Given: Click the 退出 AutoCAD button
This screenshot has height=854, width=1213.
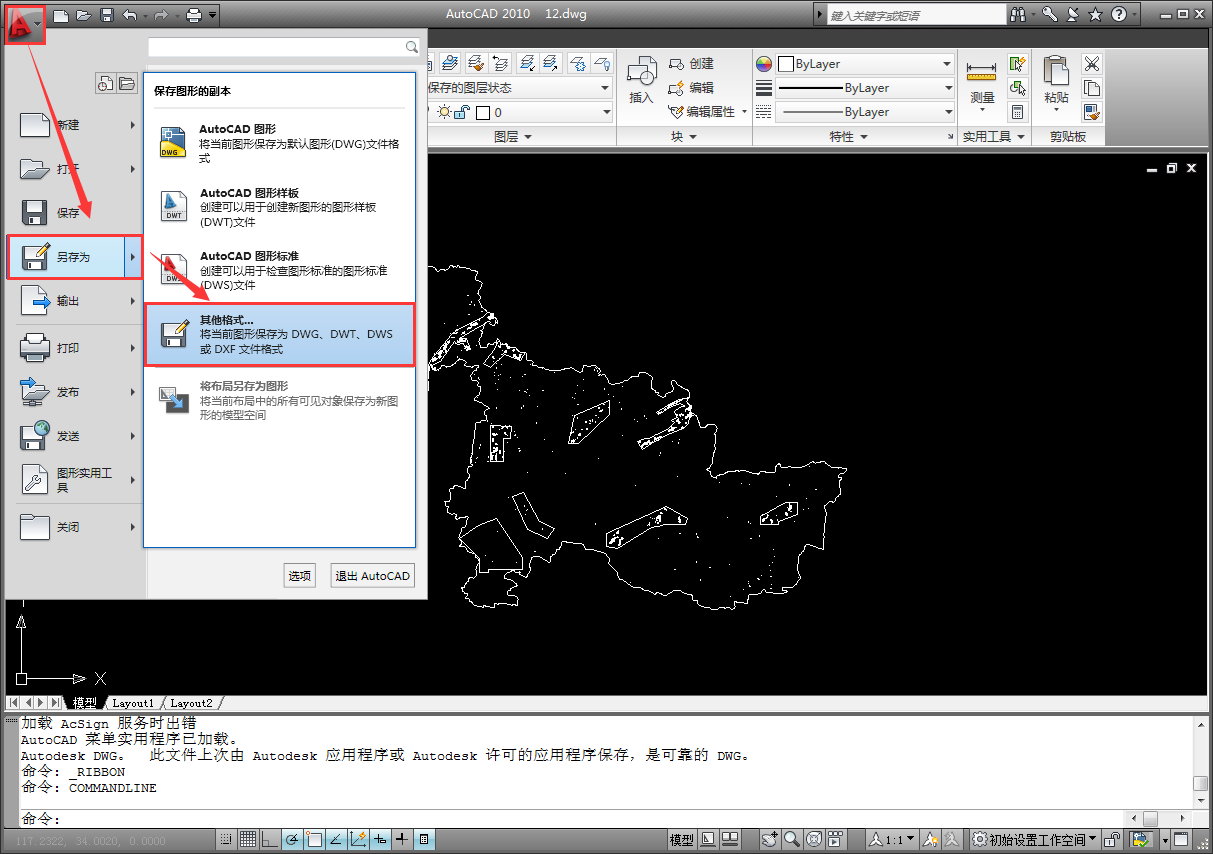Looking at the screenshot, I should click(x=373, y=576).
